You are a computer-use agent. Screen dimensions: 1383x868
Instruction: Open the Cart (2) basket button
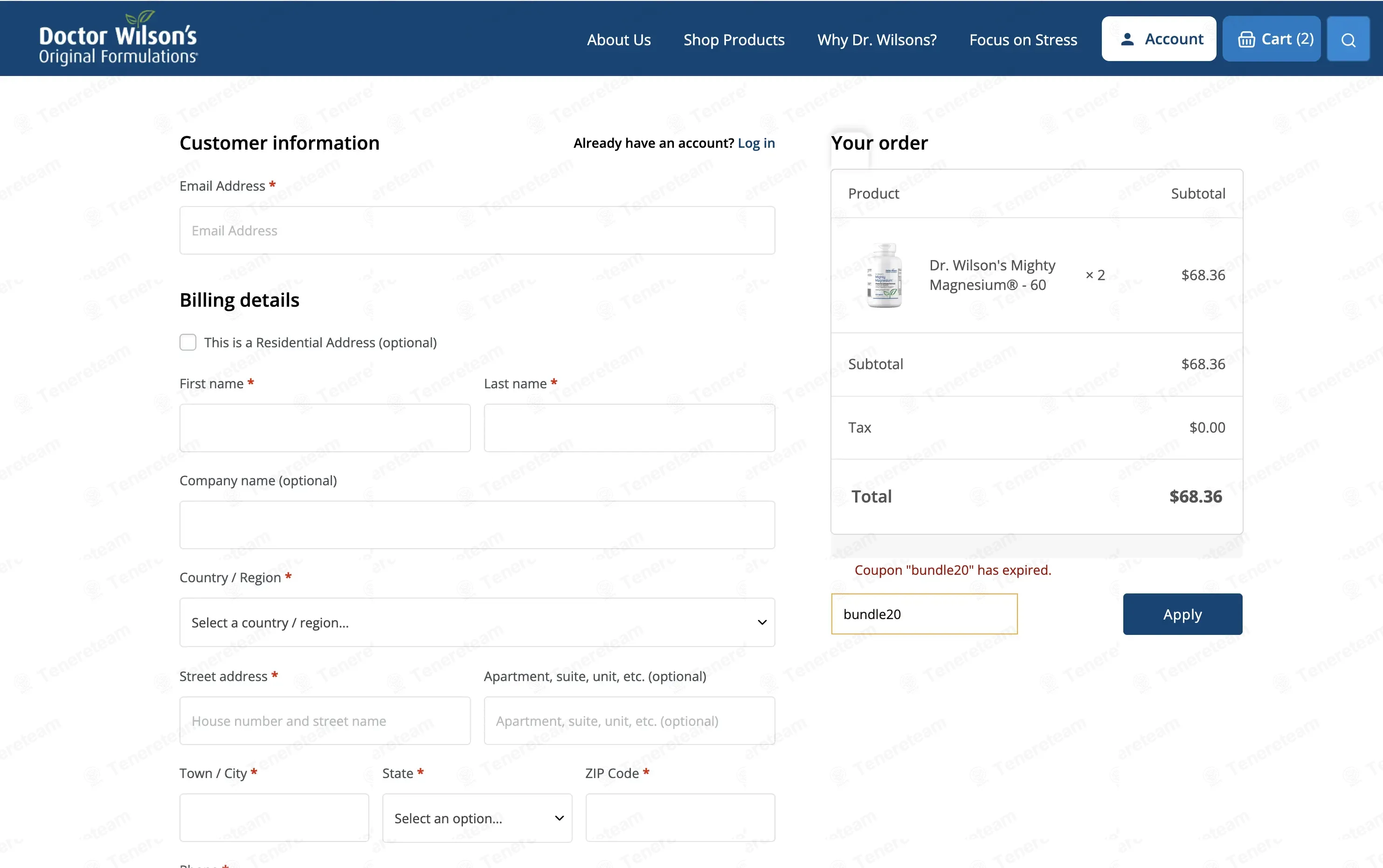(x=1271, y=39)
